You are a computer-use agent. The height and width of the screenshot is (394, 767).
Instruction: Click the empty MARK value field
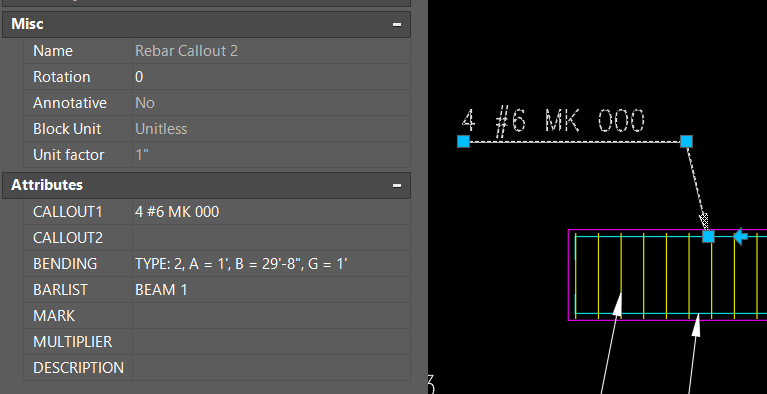[x=271, y=316]
